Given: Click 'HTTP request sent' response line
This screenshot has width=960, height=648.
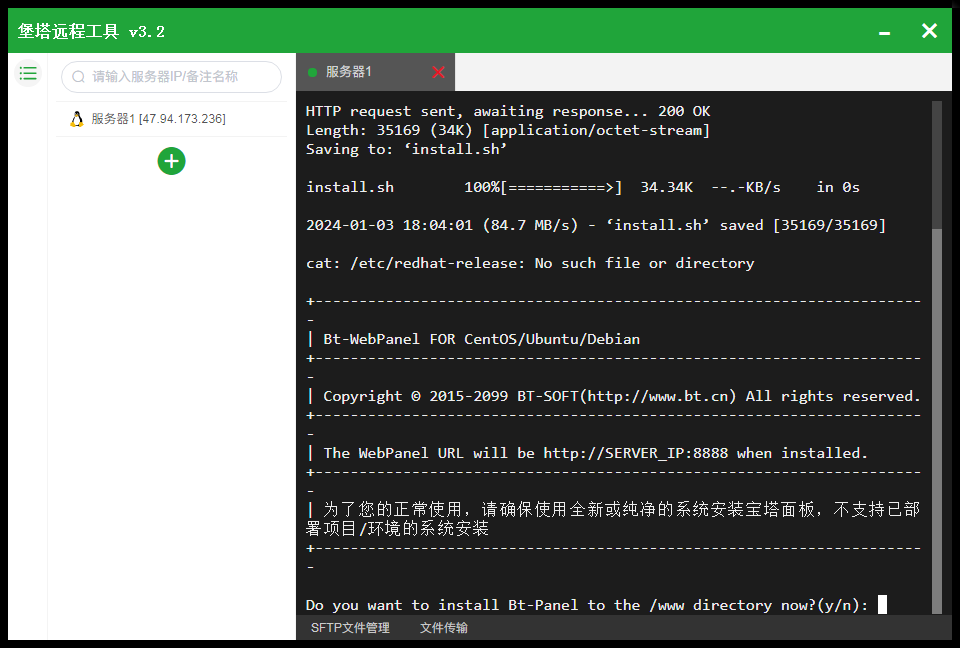Looking at the screenshot, I should tap(508, 111).
